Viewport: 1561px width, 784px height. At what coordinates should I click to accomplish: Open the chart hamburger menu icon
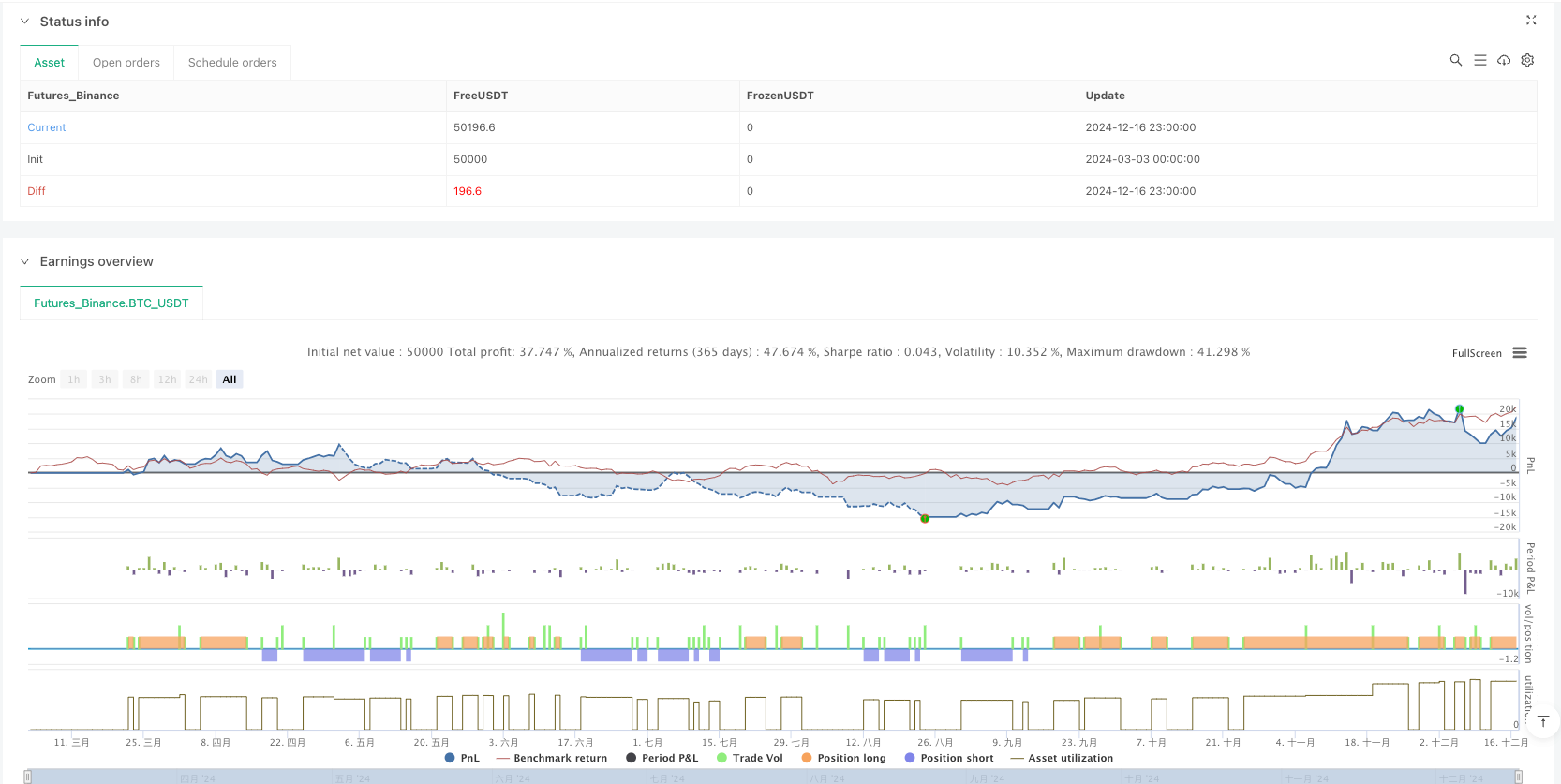pos(1520,353)
